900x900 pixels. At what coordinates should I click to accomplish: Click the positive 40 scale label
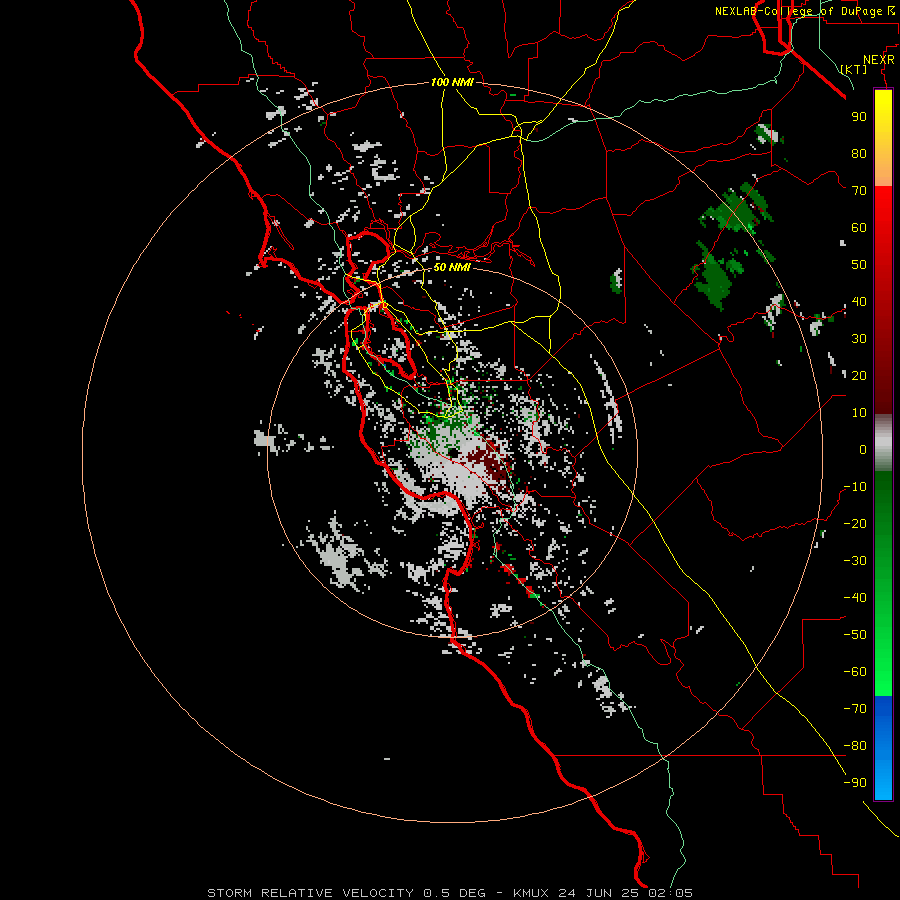pyautogui.click(x=859, y=301)
